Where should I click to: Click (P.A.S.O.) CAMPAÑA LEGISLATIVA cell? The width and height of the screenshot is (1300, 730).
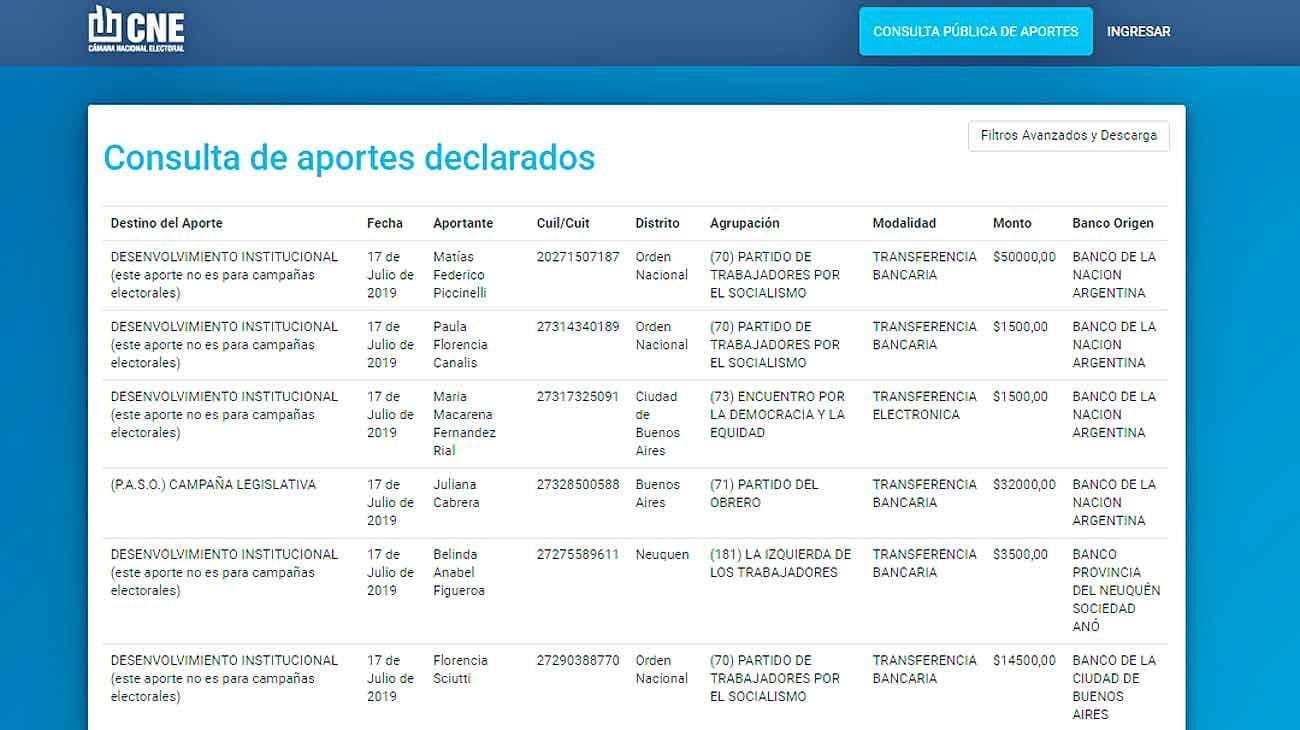[213, 485]
